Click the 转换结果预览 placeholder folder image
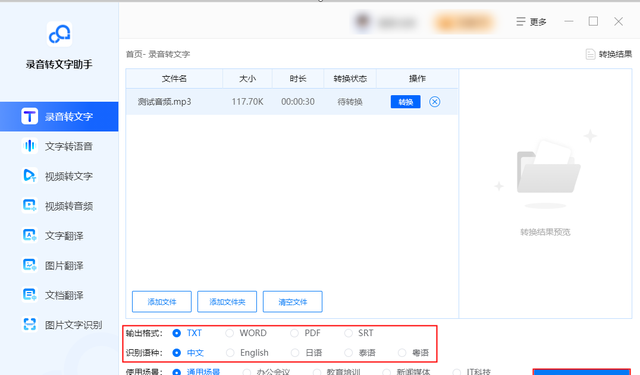 point(546,168)
